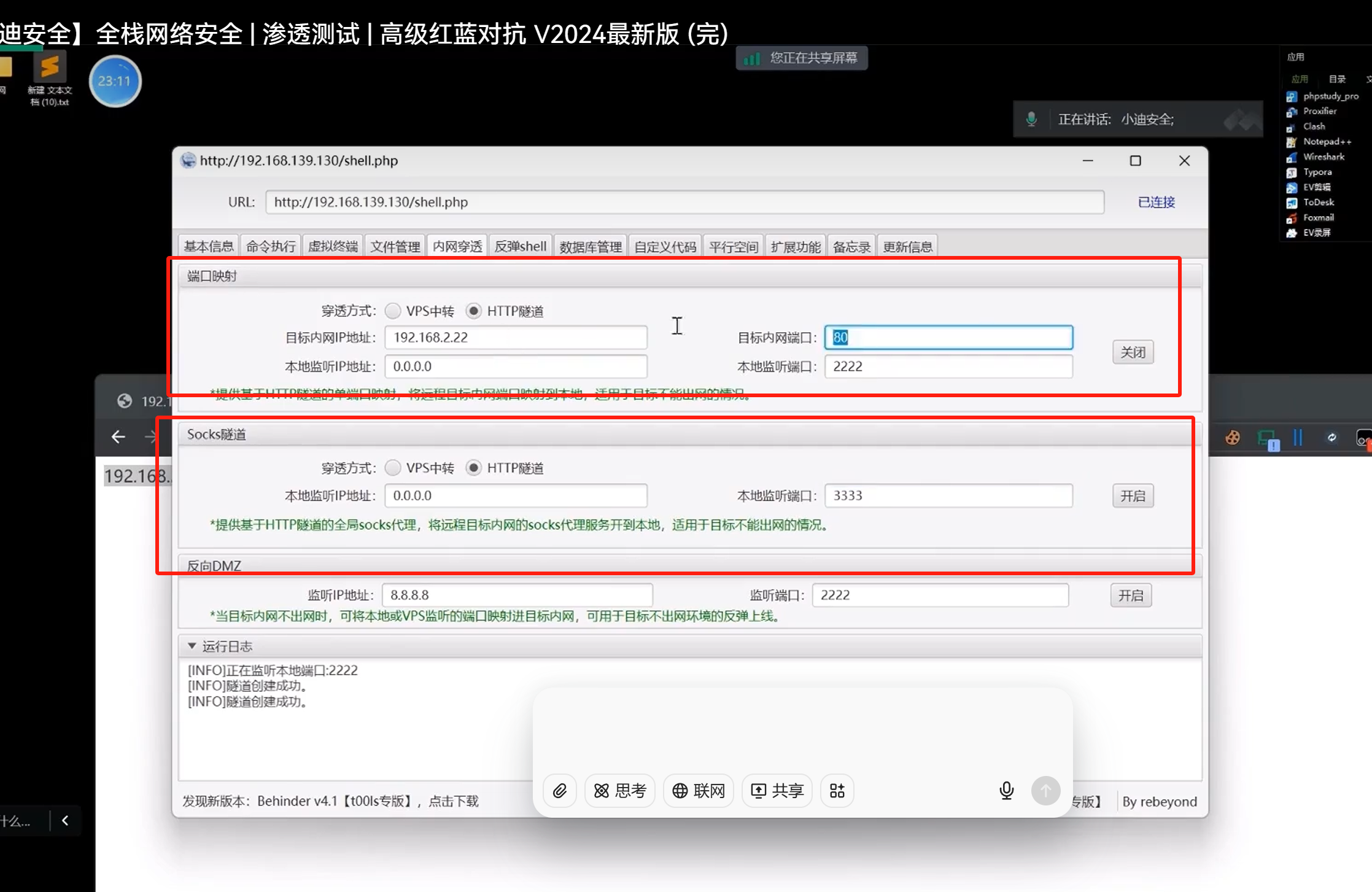Click the cookie extension icon in browser toolbar
The width and height of the screenshot is (1372, 892).
tap(1232, 438)
